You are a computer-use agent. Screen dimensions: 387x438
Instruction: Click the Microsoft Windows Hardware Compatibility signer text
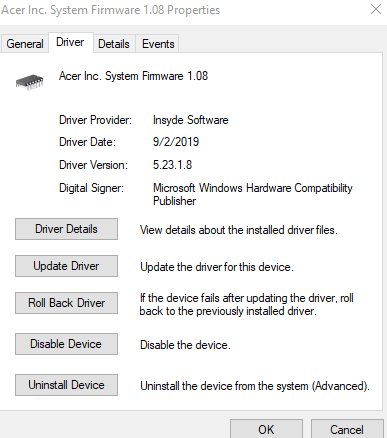pyautogui.click(x=253, y=194)
